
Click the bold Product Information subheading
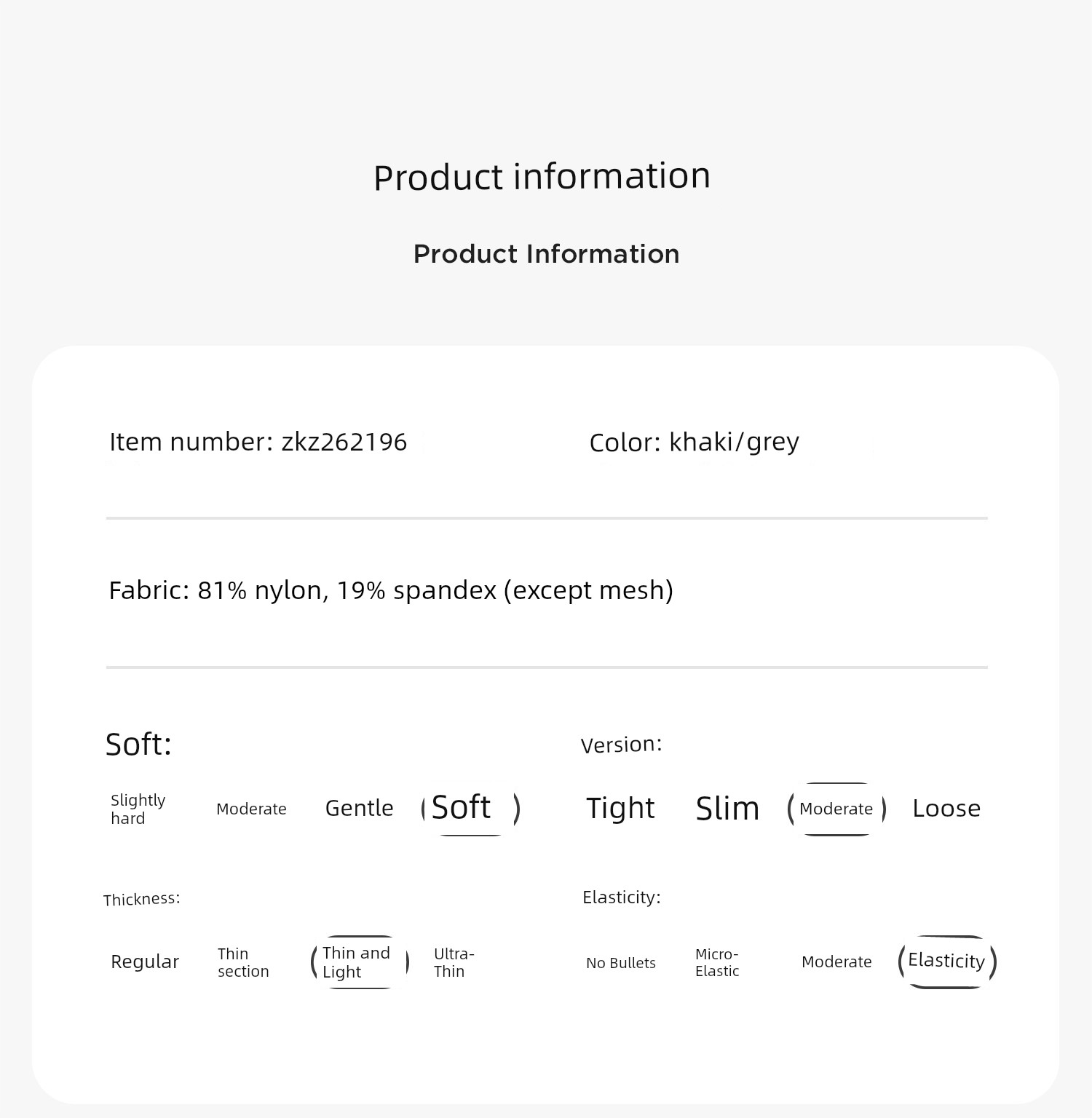click(x=546, y=254)
